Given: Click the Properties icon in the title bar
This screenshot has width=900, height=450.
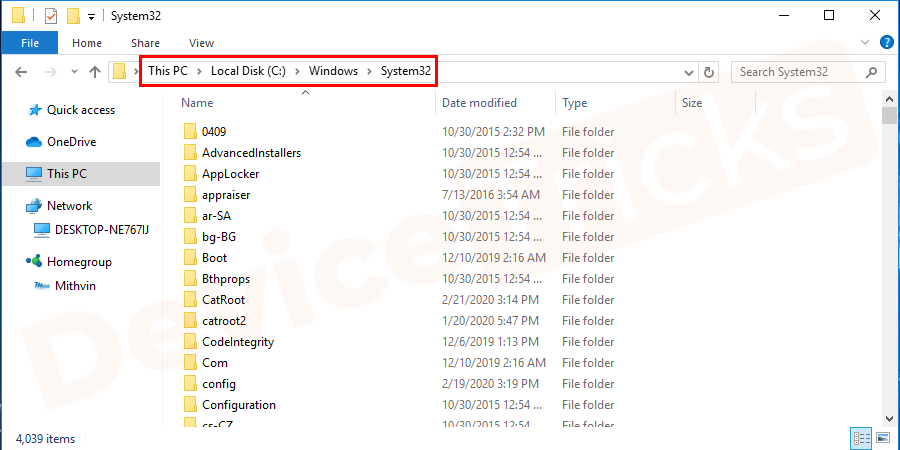Looking at the screenshot, I should [51, 16].
